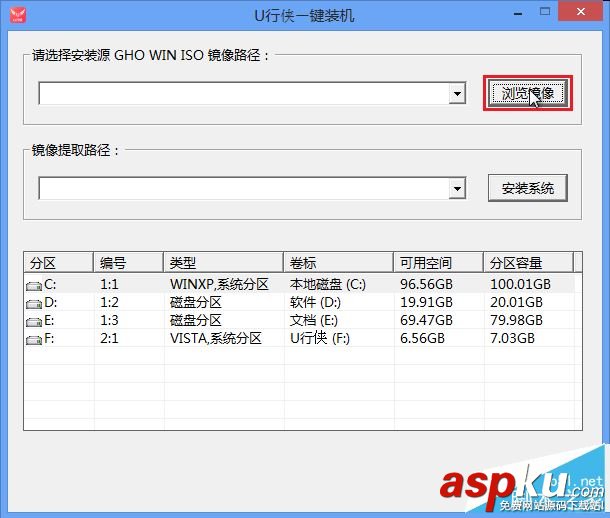Viewport: 610px width, 518px height.
Task: Click the 安装系统 install system button
Action: point(528,188)
